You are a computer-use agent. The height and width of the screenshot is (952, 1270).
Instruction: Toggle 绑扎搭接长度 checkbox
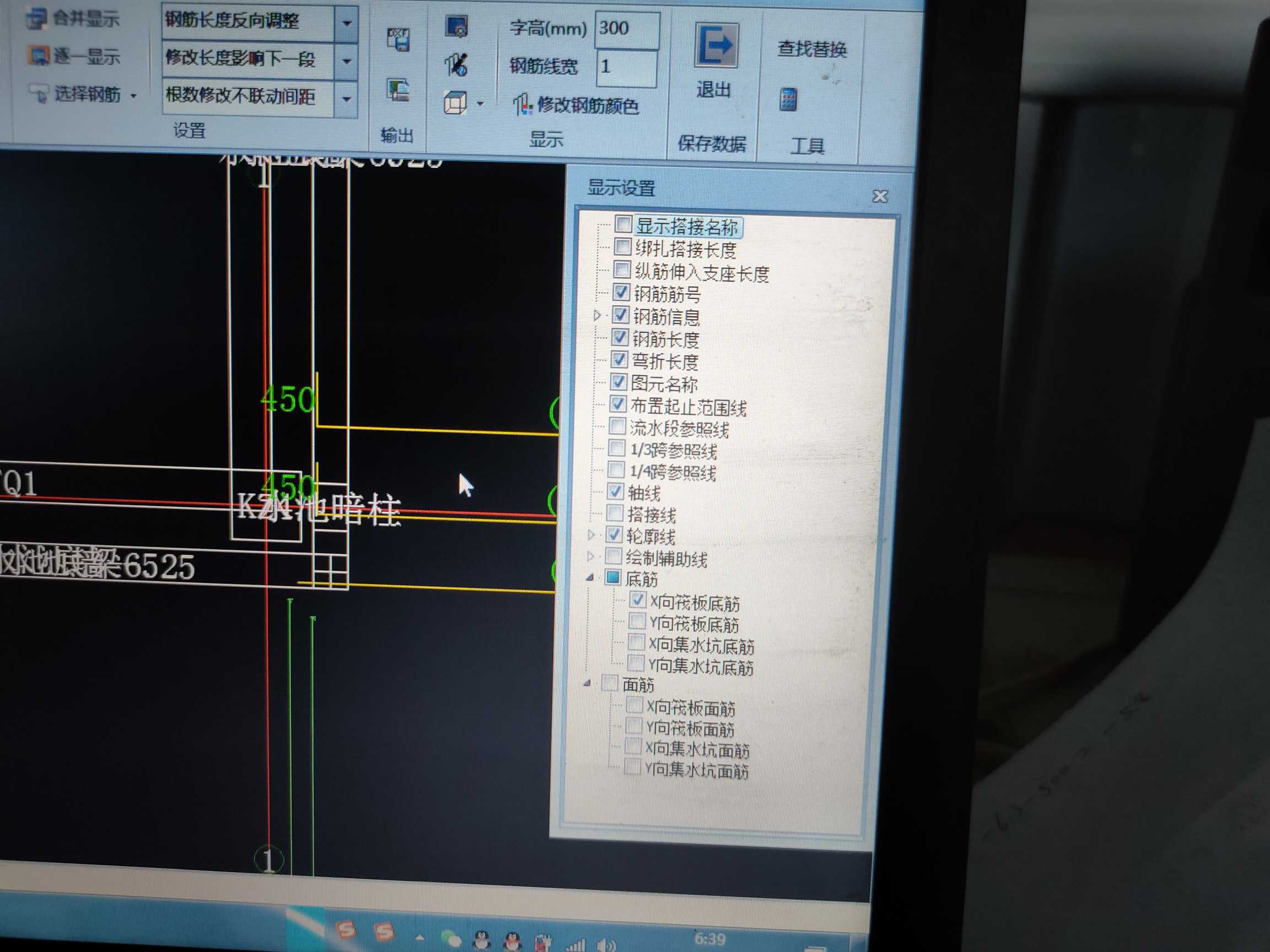[x=622, y=247]
